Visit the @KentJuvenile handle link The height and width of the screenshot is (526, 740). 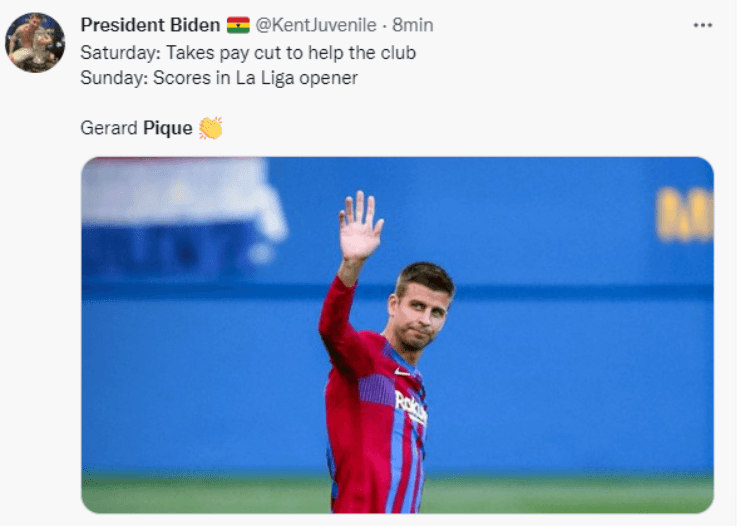point(316,25)
